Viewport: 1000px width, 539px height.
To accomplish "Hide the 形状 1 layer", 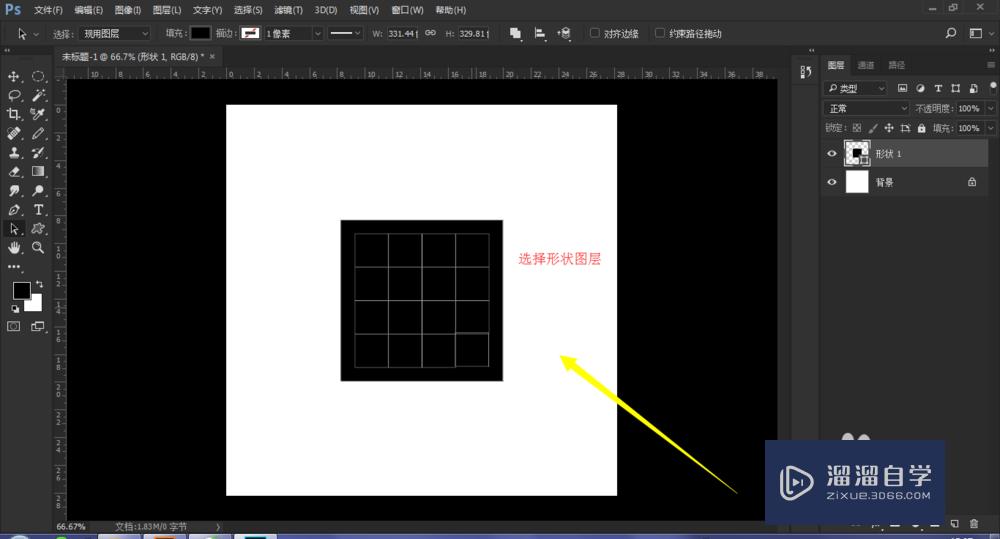I will click(x=832, y=154).
